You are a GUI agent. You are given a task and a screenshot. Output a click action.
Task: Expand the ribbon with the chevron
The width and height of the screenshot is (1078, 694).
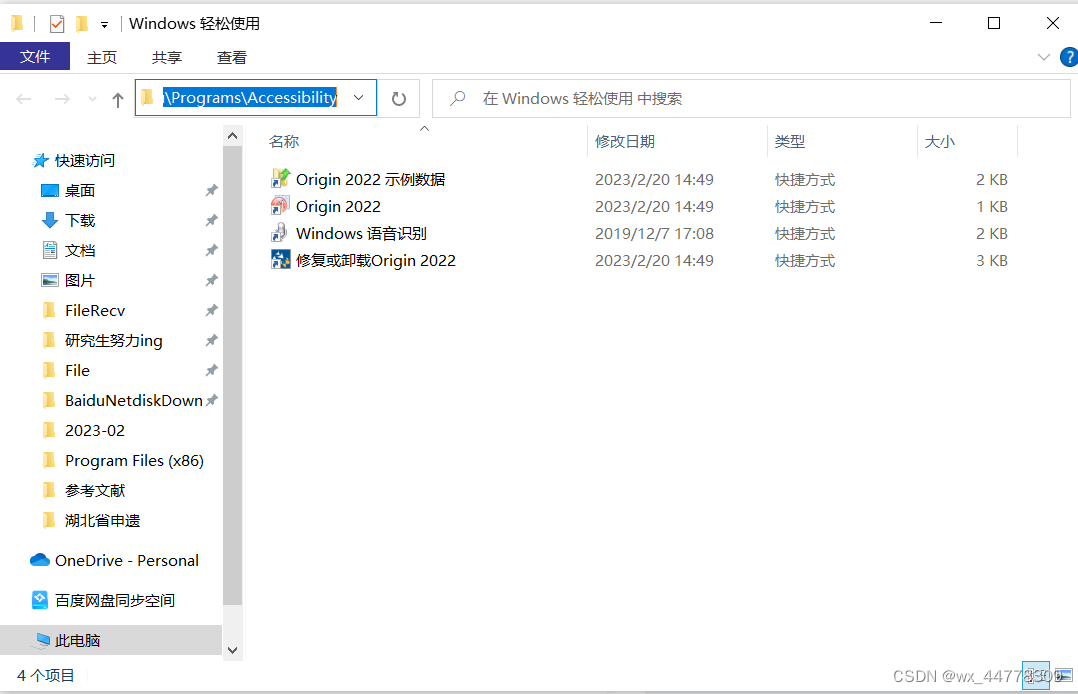[1044, 57]
